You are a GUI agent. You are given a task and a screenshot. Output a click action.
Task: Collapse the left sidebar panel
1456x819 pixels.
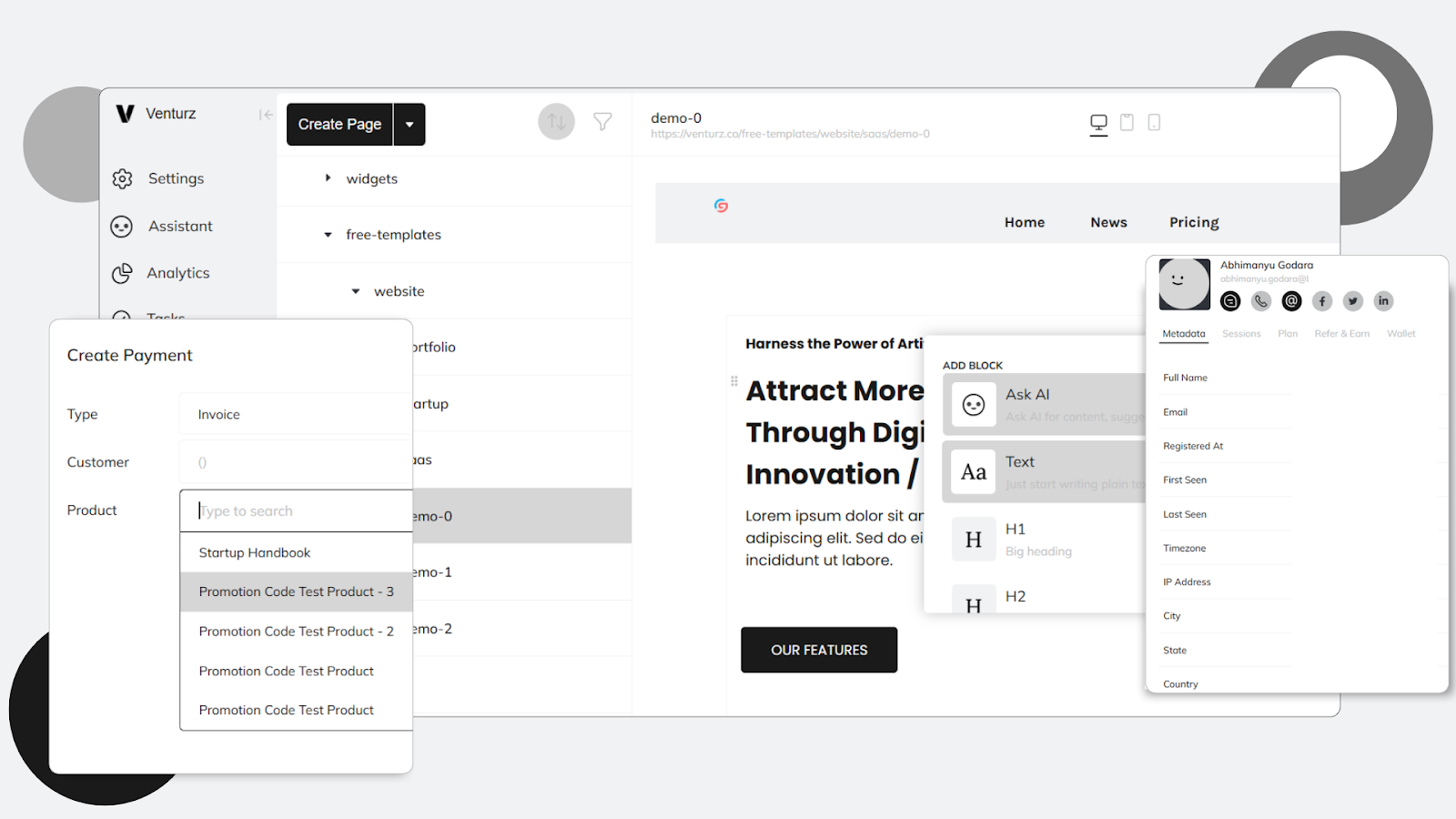pyautogui.click(x=265, y=114)
